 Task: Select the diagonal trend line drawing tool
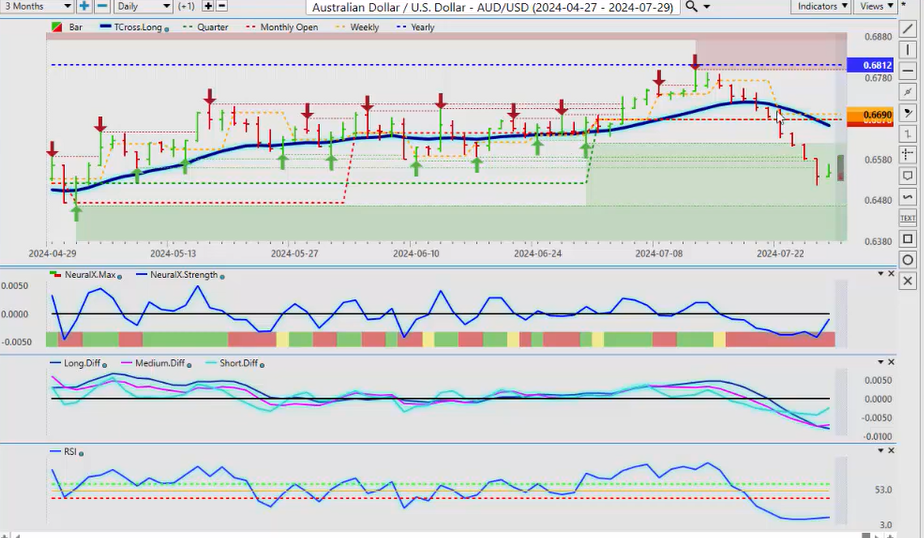pos(908,28)
